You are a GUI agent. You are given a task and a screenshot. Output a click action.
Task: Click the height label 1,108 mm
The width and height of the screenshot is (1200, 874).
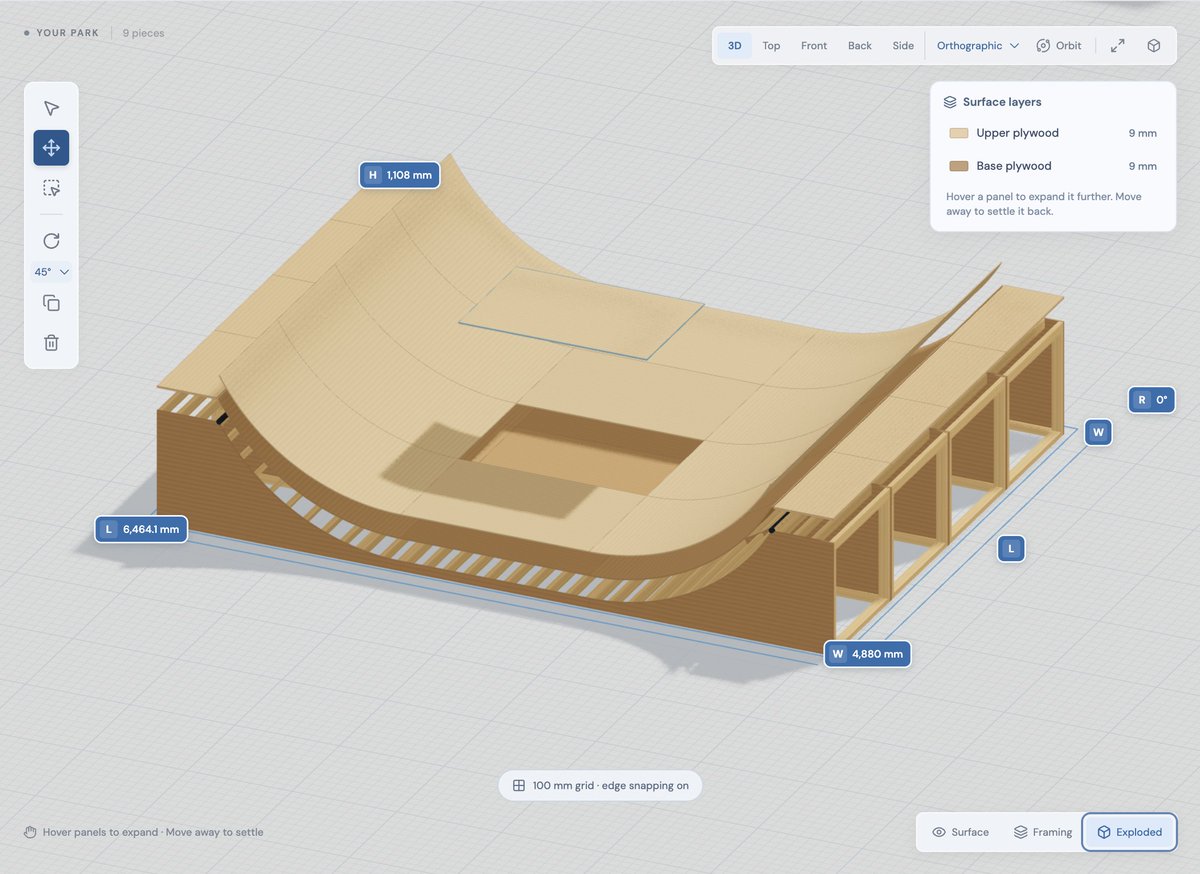(400, 175)
